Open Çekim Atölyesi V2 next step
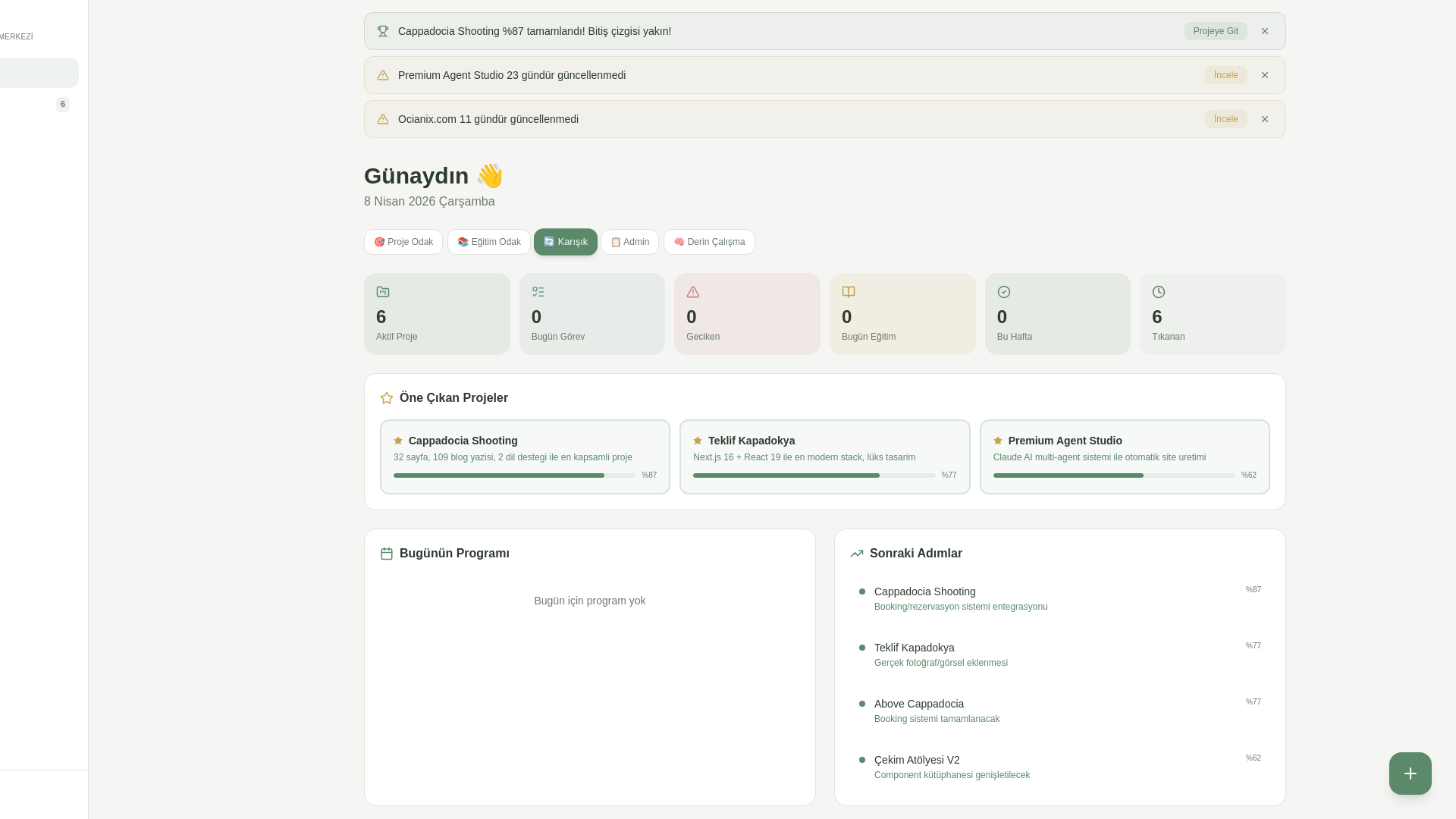The height and width of the screenshot is (819, 1456). pos(1060,767)
